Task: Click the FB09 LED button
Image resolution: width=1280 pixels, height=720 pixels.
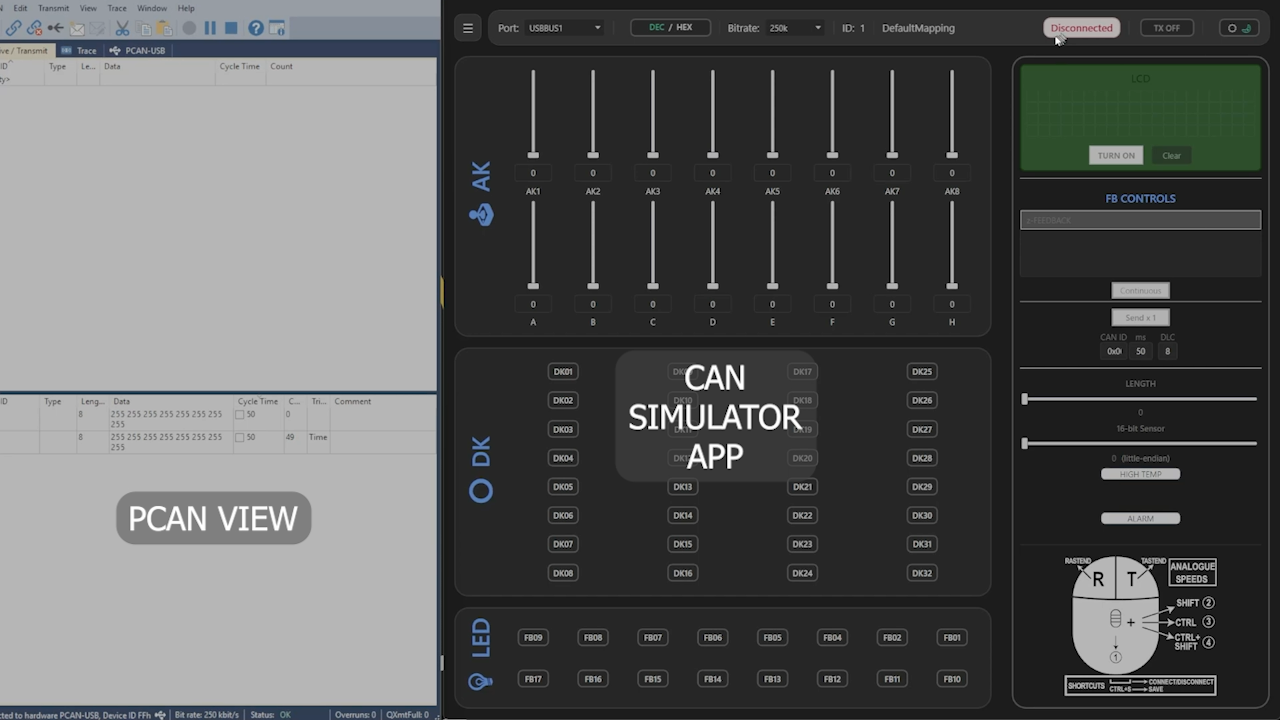Action: 533,638
